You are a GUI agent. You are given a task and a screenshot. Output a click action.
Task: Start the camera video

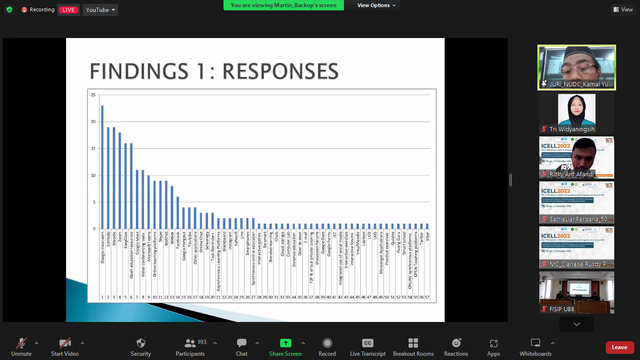(x=64, y=347)
